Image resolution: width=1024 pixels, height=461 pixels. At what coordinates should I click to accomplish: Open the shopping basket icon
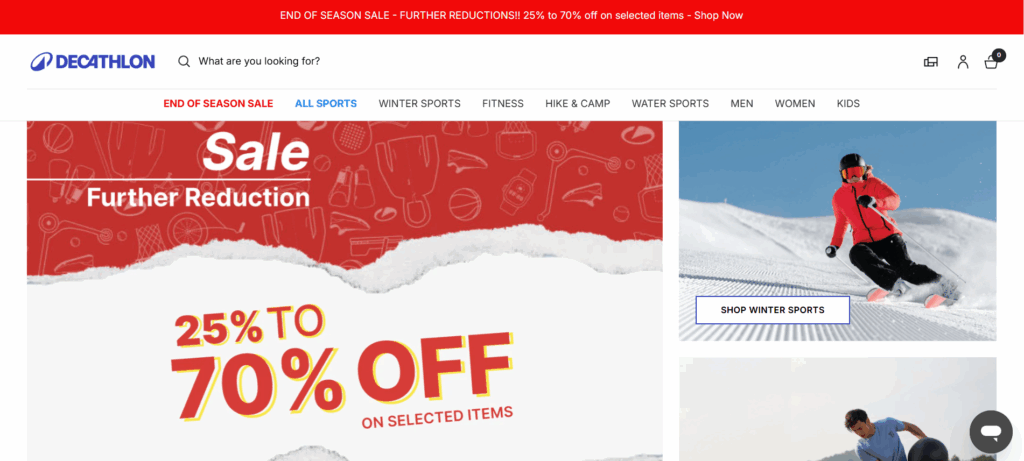[991, 63]
